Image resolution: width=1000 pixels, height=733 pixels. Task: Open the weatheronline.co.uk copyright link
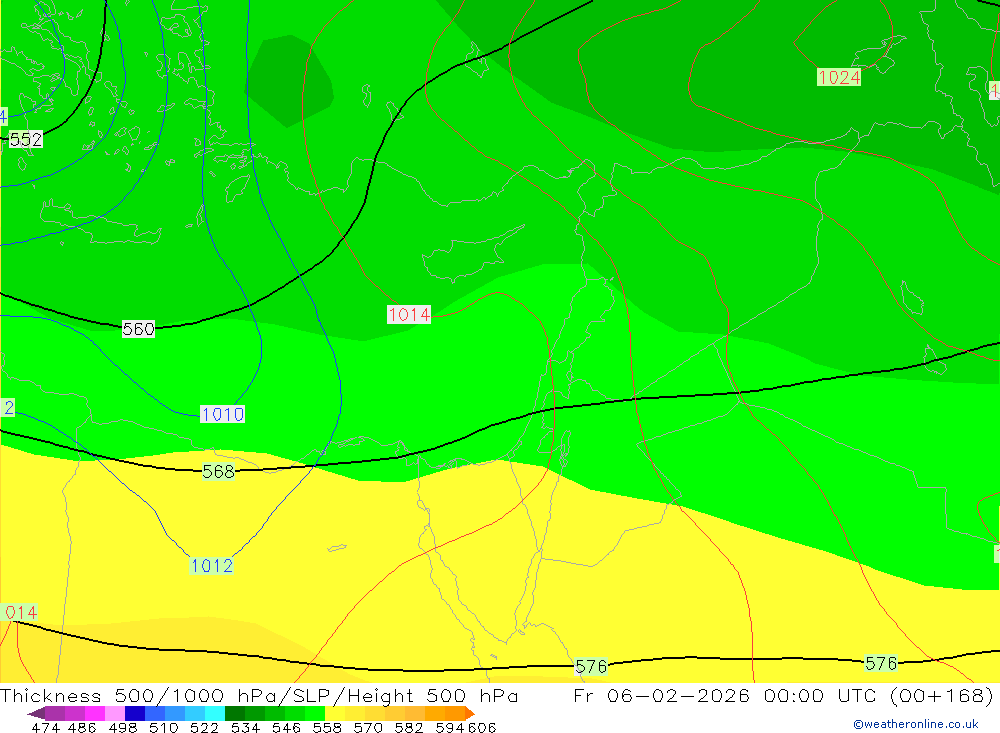[x=916, y=724]
